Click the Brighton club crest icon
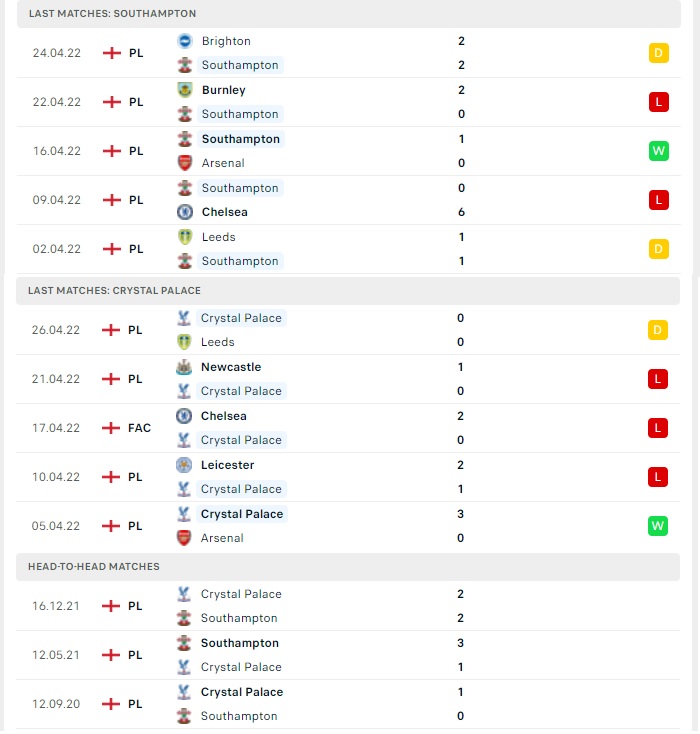 pos(185,41)
